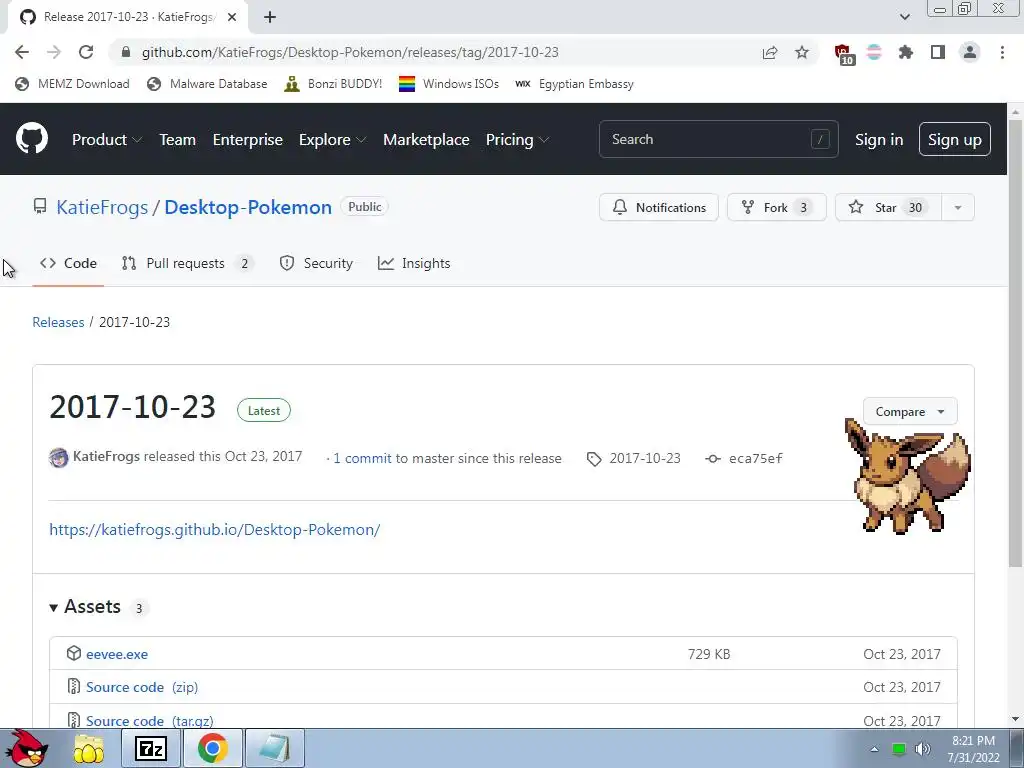Image resolution: width=1024 pixels, height=768 pixels.
Task: Toggle the browser side panel icon
Action: (x=938, y=52)
